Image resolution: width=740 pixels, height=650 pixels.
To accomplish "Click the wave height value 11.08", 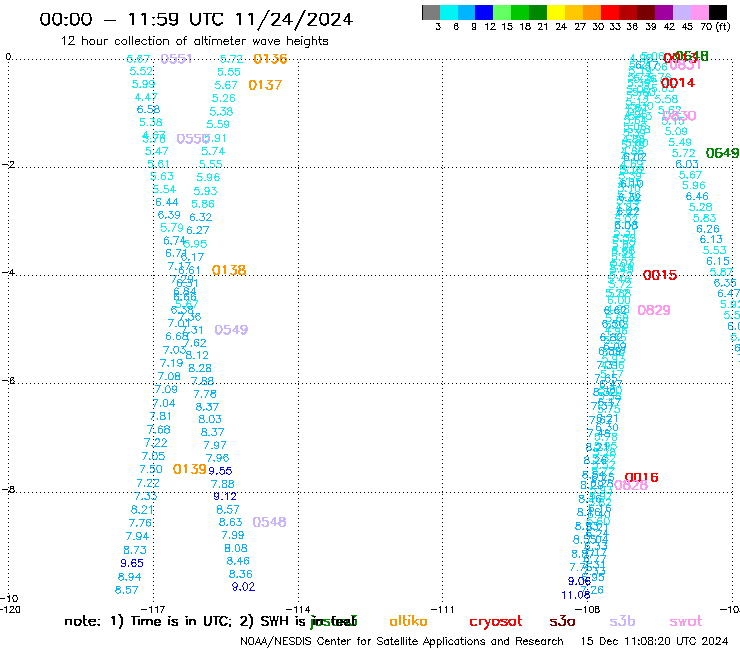I will tap(575, 595).
